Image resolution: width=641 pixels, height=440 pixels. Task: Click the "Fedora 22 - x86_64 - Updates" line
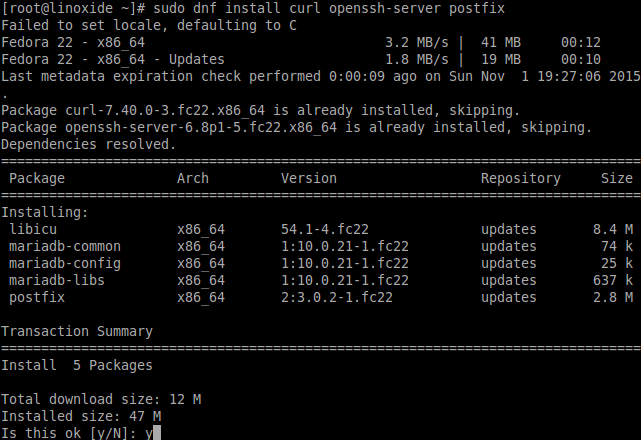[113, 59]
